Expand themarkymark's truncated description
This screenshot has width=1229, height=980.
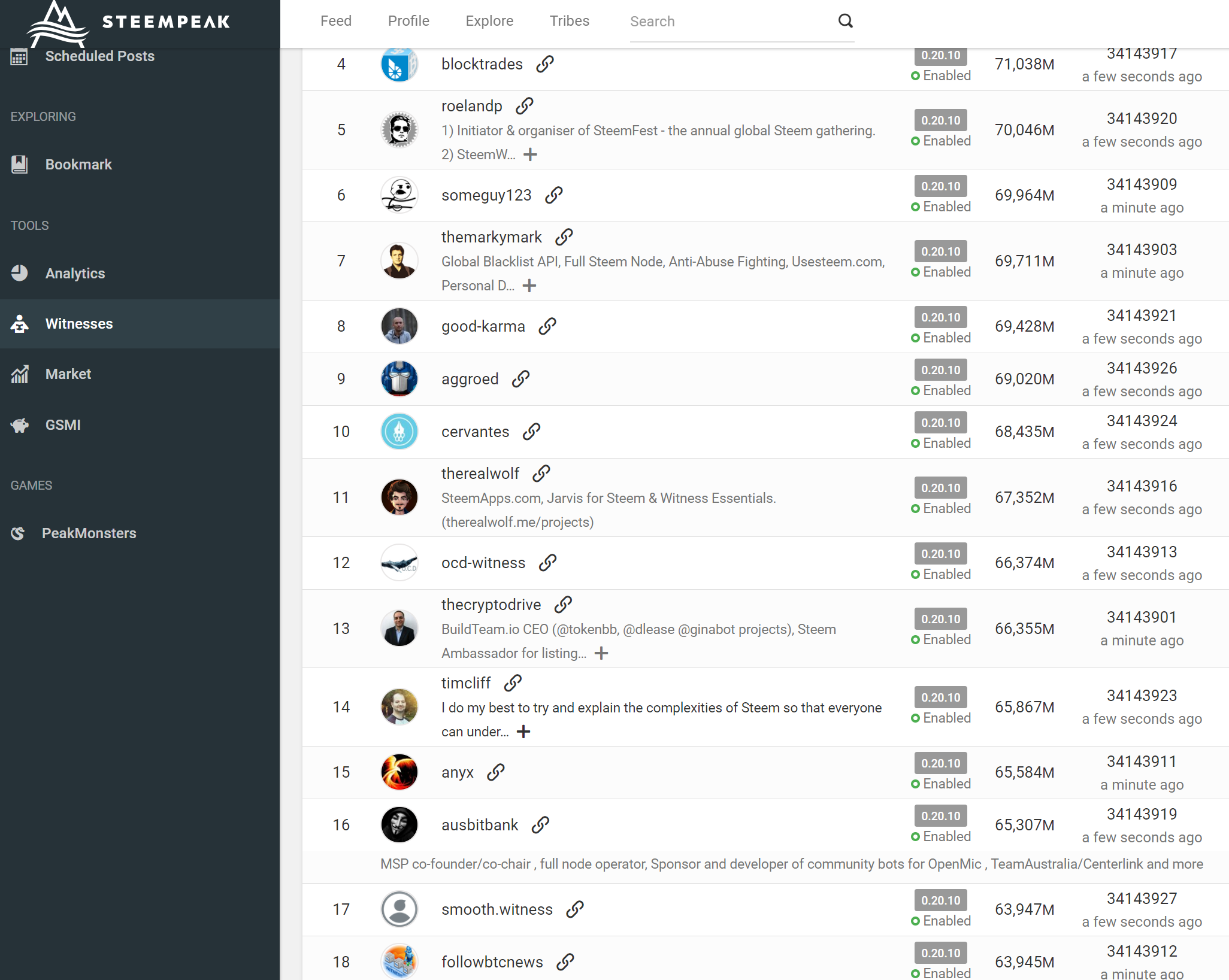point(529,286)
